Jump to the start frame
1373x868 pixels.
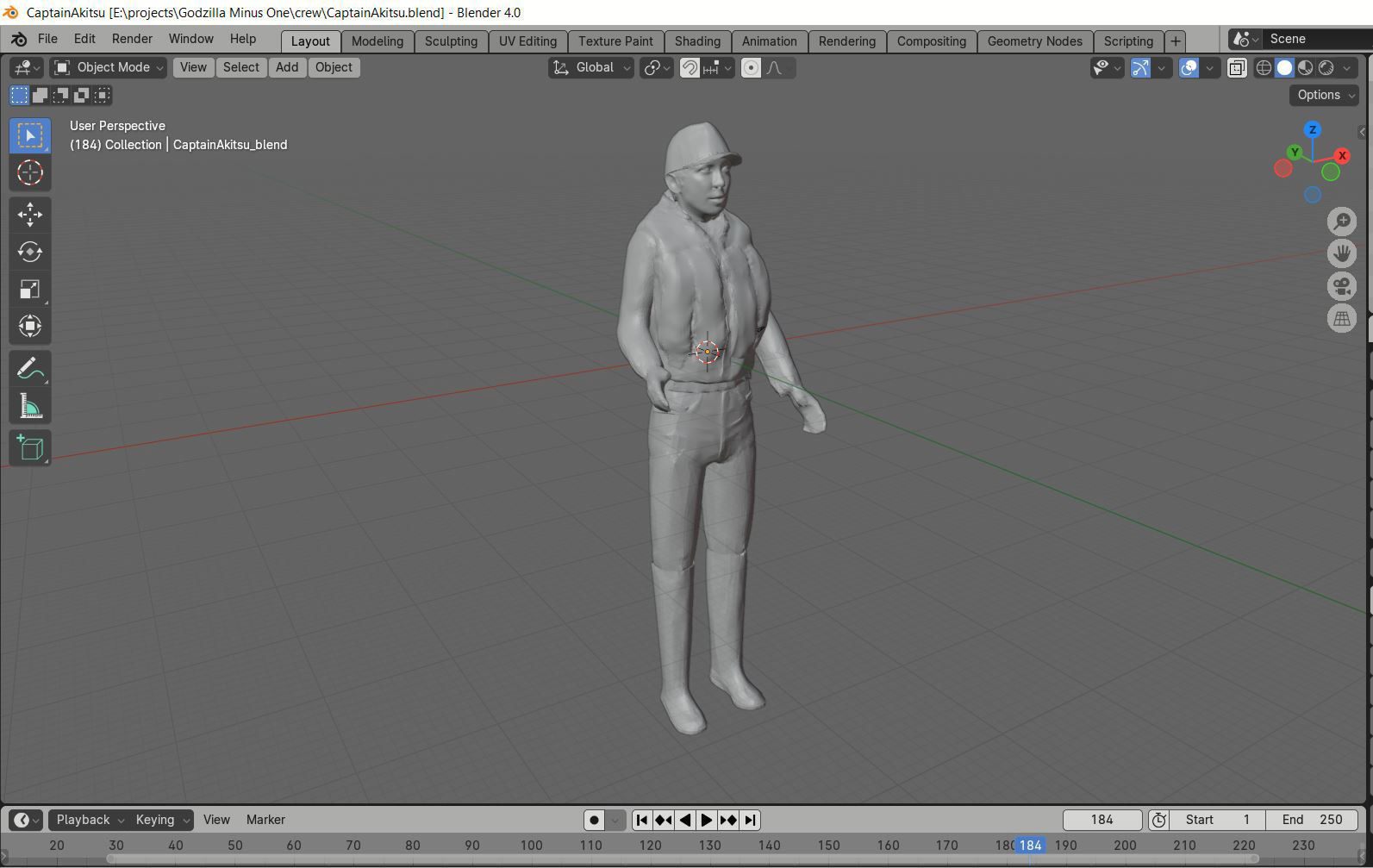(642, 820)
